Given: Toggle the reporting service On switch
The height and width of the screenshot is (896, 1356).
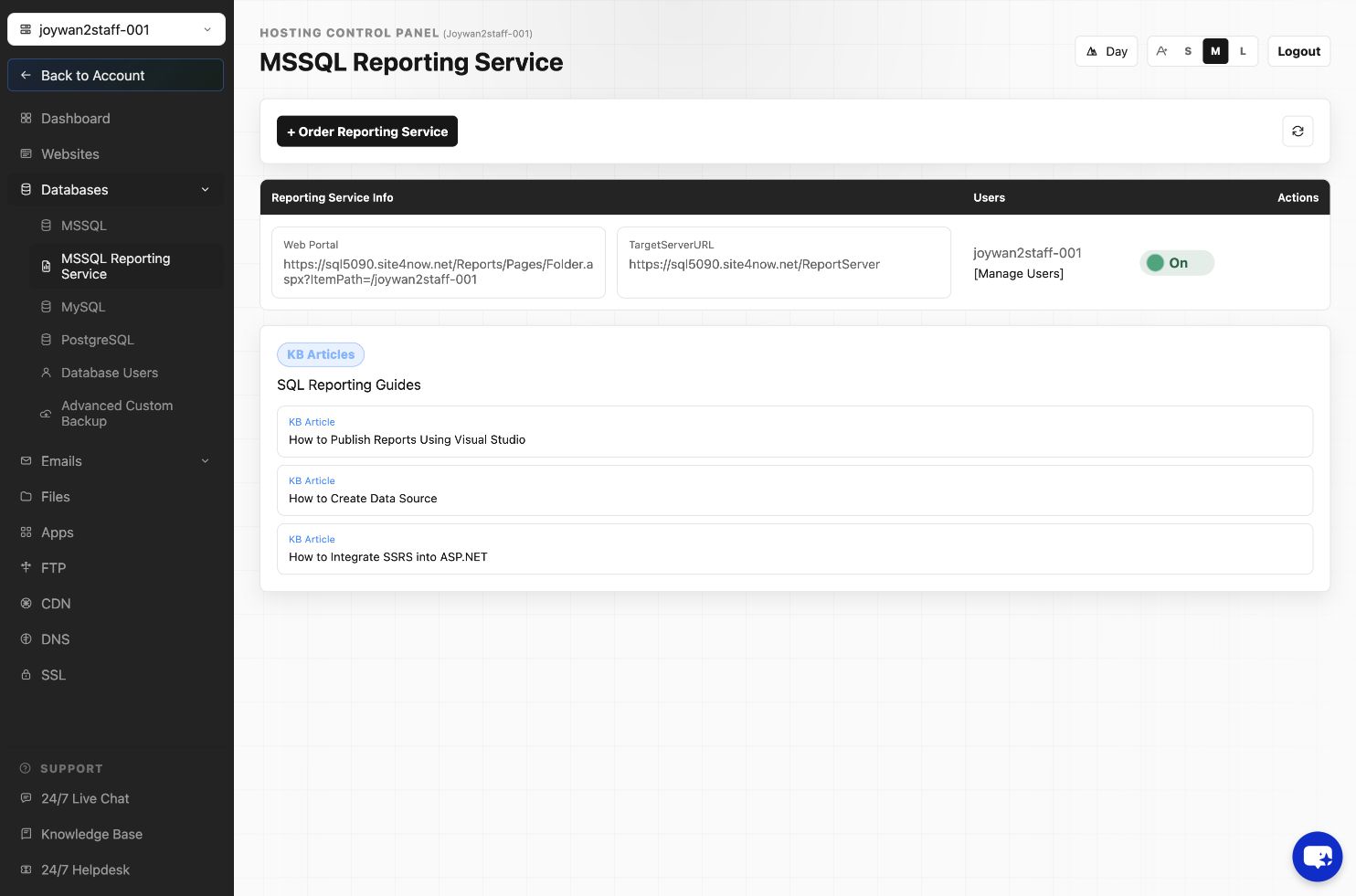Looking at the screenshot, I should (x=1177, y=263).
